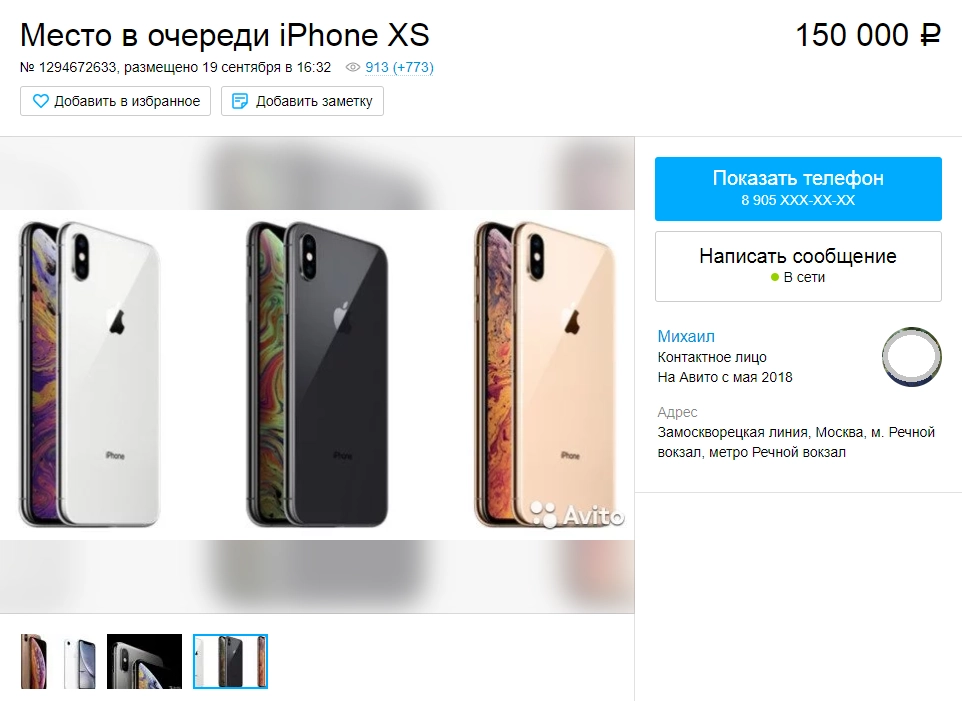Select the white iPhone XR thumbnail

80,661
